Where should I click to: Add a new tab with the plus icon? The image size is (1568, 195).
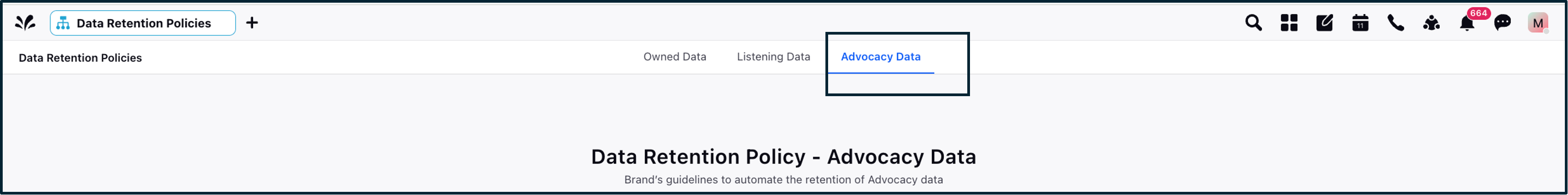pyautogui.click(x=252, y=23)
